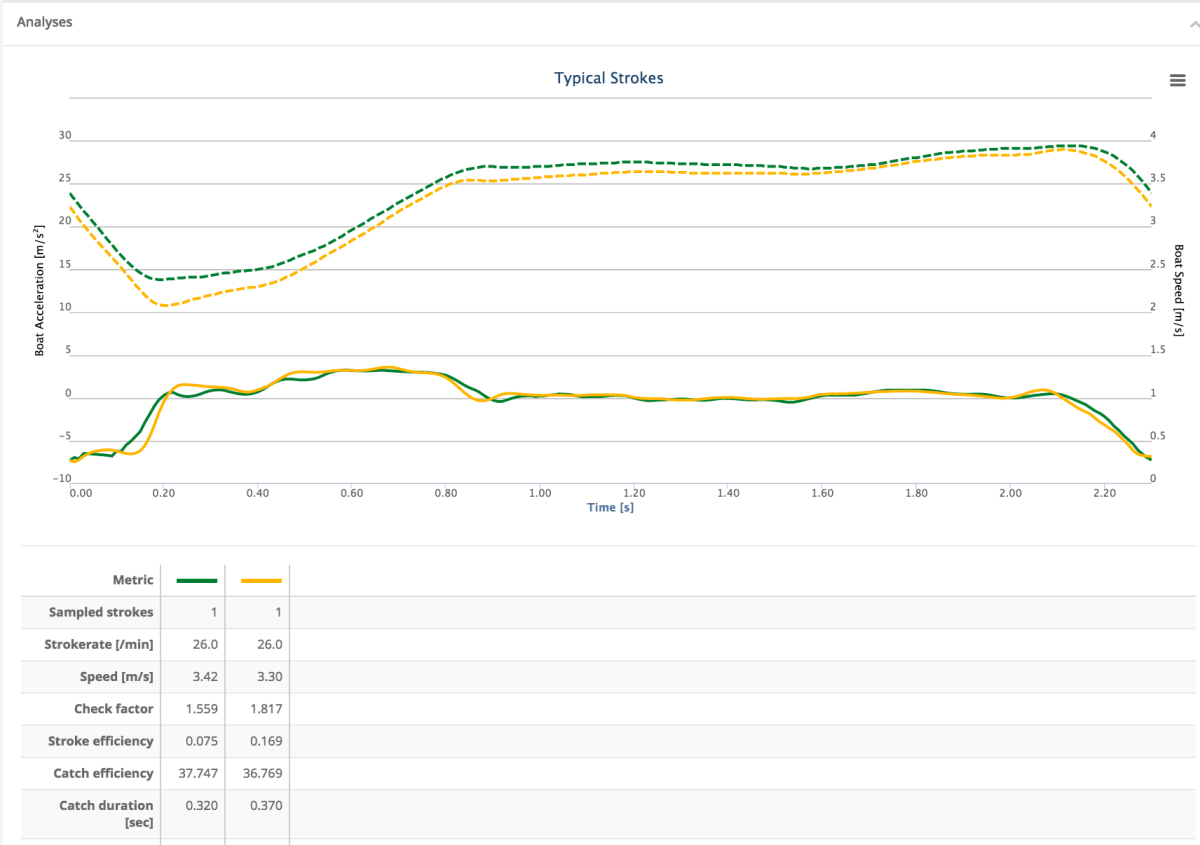Select the Strokerate [/min] row label
Viewport: 1200px width, 845px height.
(99, 644)
